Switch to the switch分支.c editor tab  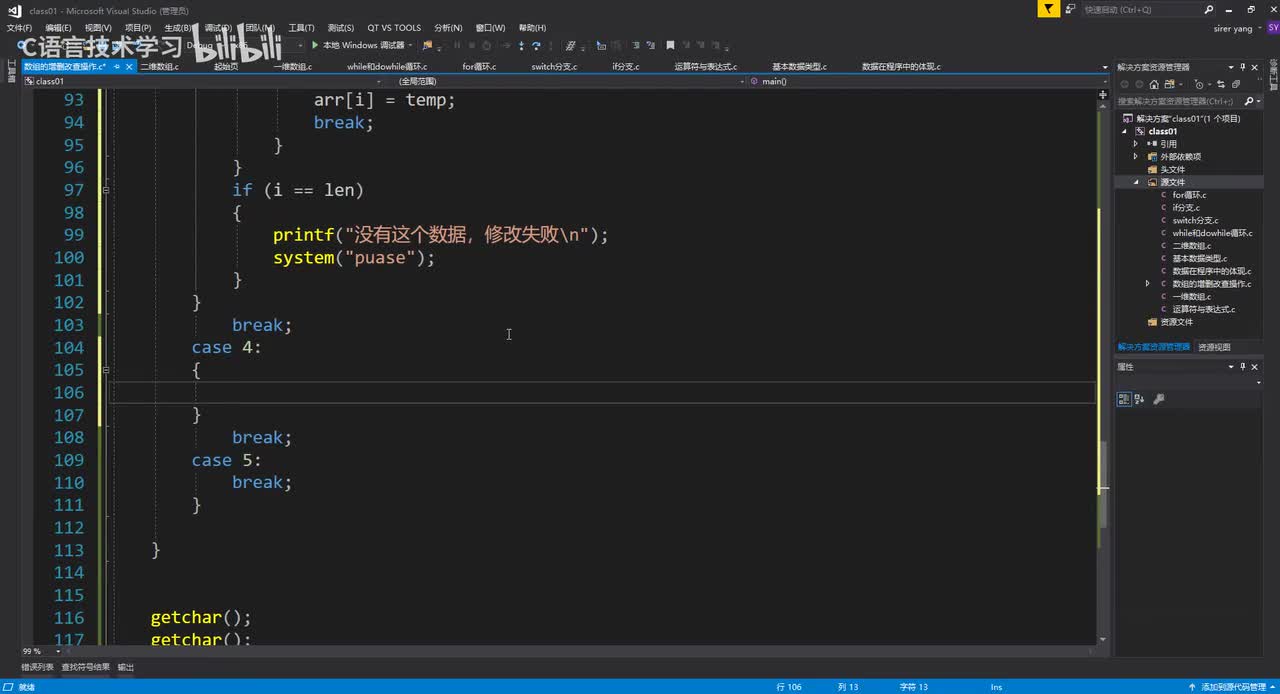(554, 67)
